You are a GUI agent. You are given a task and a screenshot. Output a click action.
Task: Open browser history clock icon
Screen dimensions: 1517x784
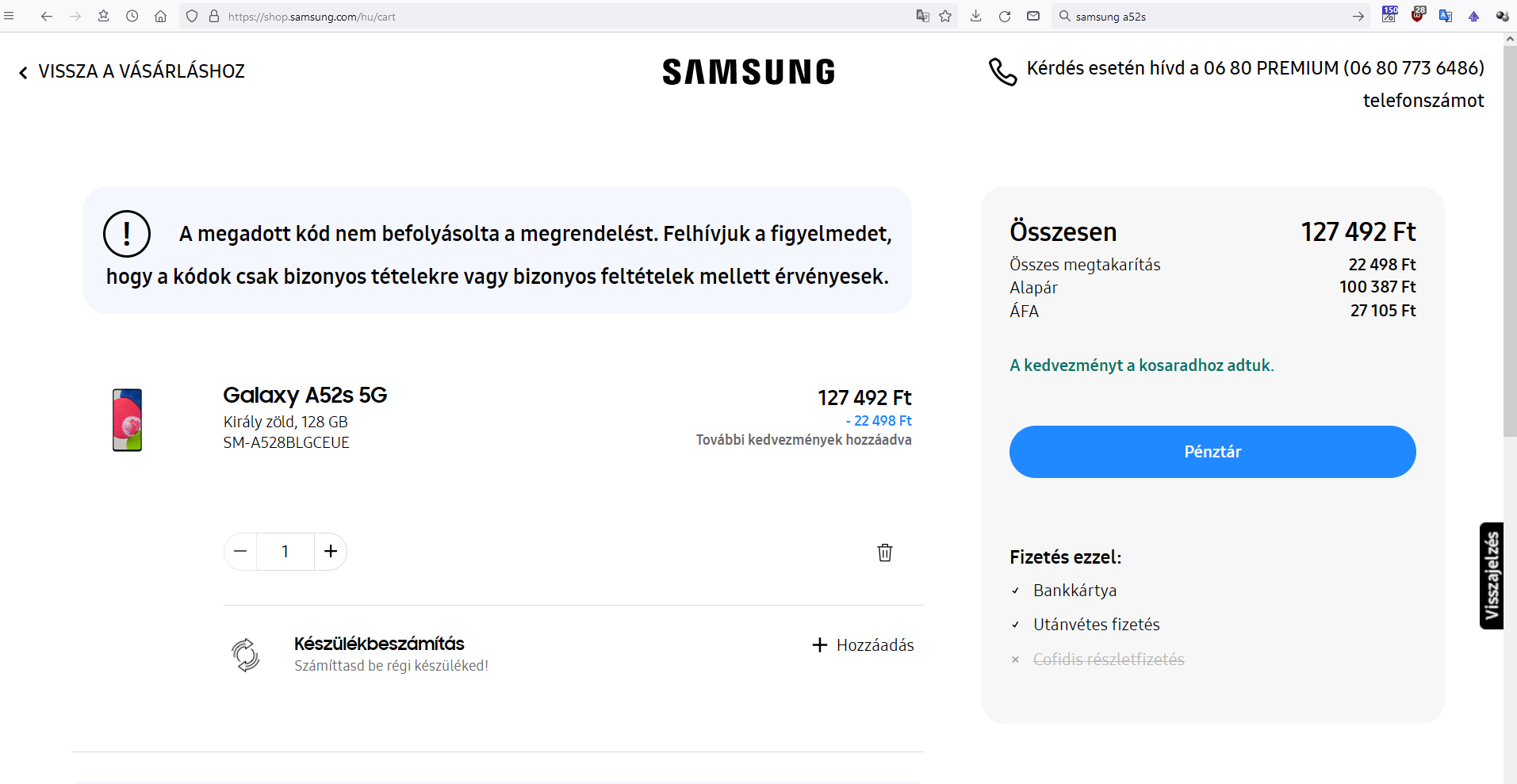pyautogui.click(x=132, y=16)
